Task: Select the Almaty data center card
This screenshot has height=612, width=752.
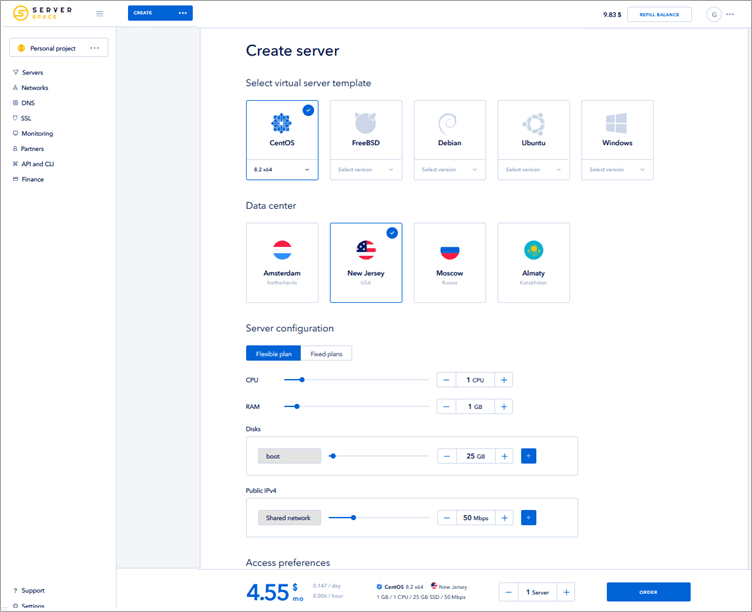Action: (x=533, y=263)
